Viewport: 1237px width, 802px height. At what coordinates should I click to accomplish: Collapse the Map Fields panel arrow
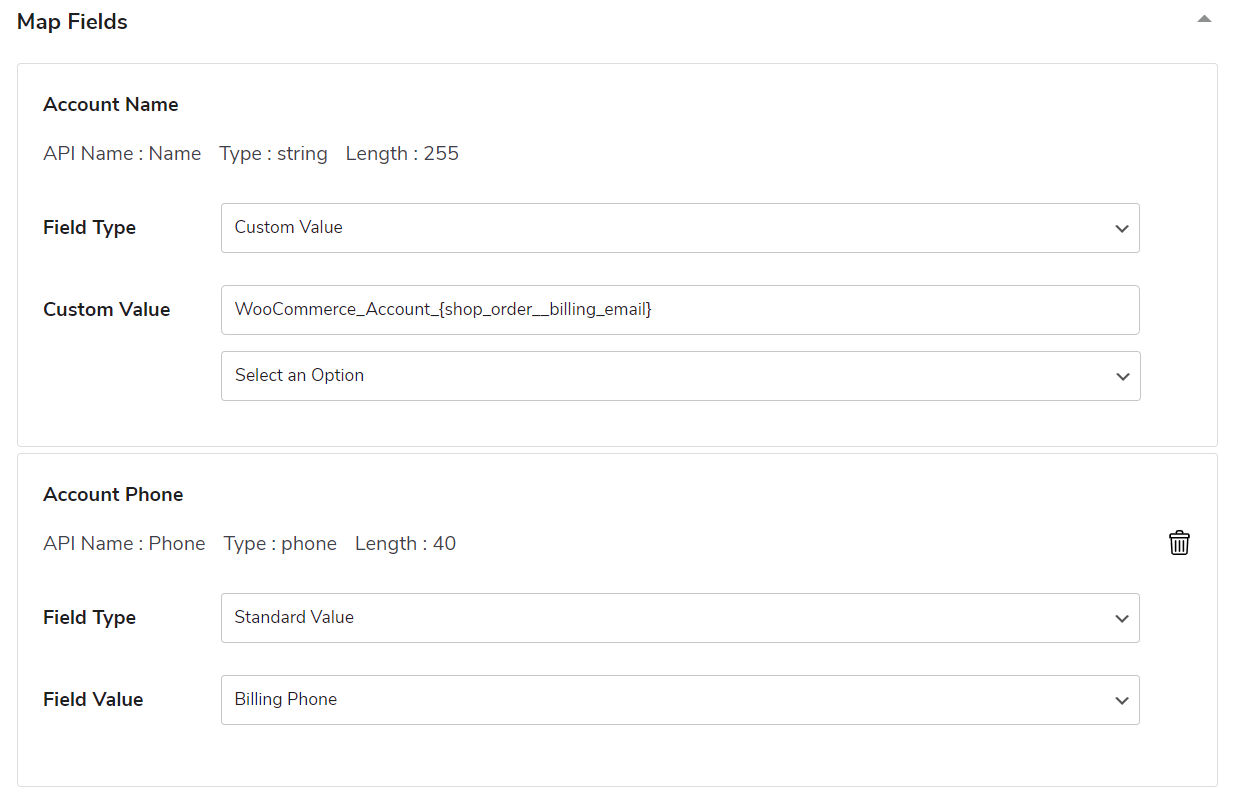coord(1204,19)
